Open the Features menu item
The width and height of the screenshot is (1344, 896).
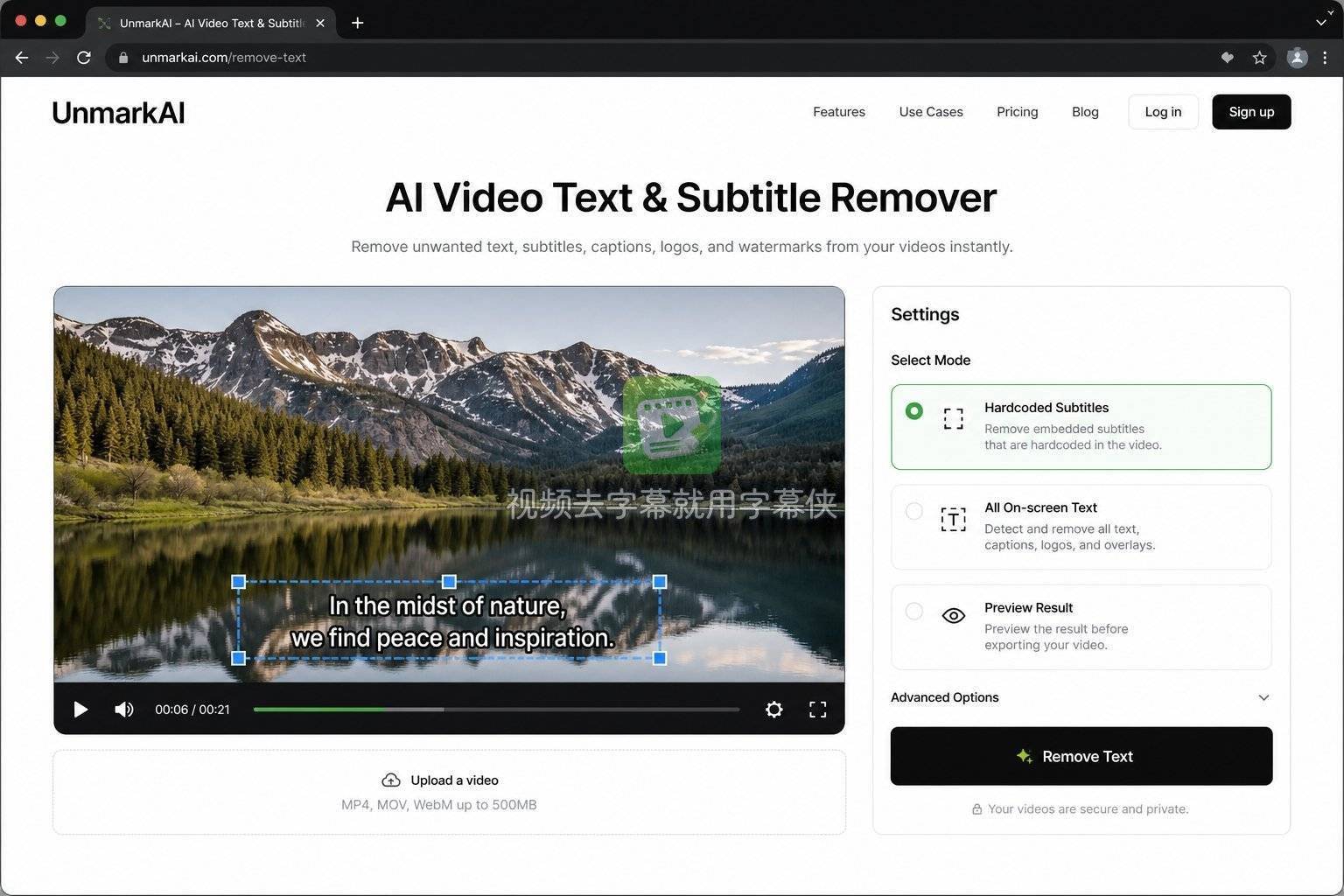coord(838,112)
